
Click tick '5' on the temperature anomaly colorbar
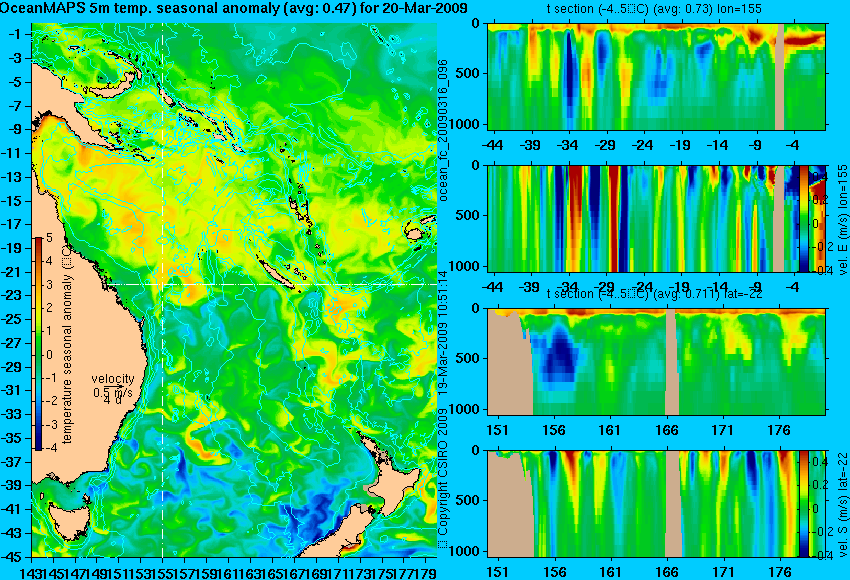tap(49, 238)
